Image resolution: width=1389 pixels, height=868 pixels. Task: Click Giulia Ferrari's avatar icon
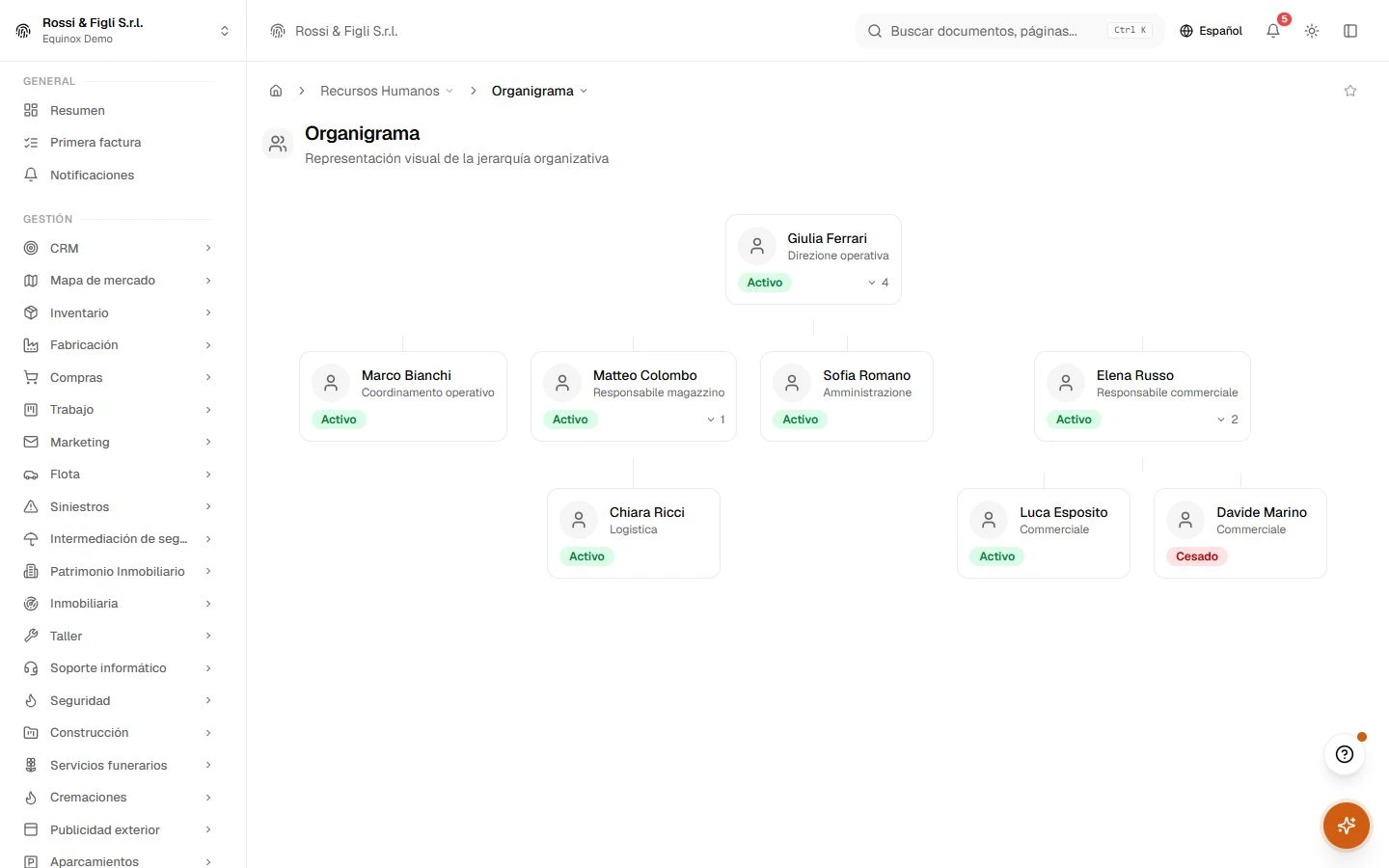coord(757,246)
